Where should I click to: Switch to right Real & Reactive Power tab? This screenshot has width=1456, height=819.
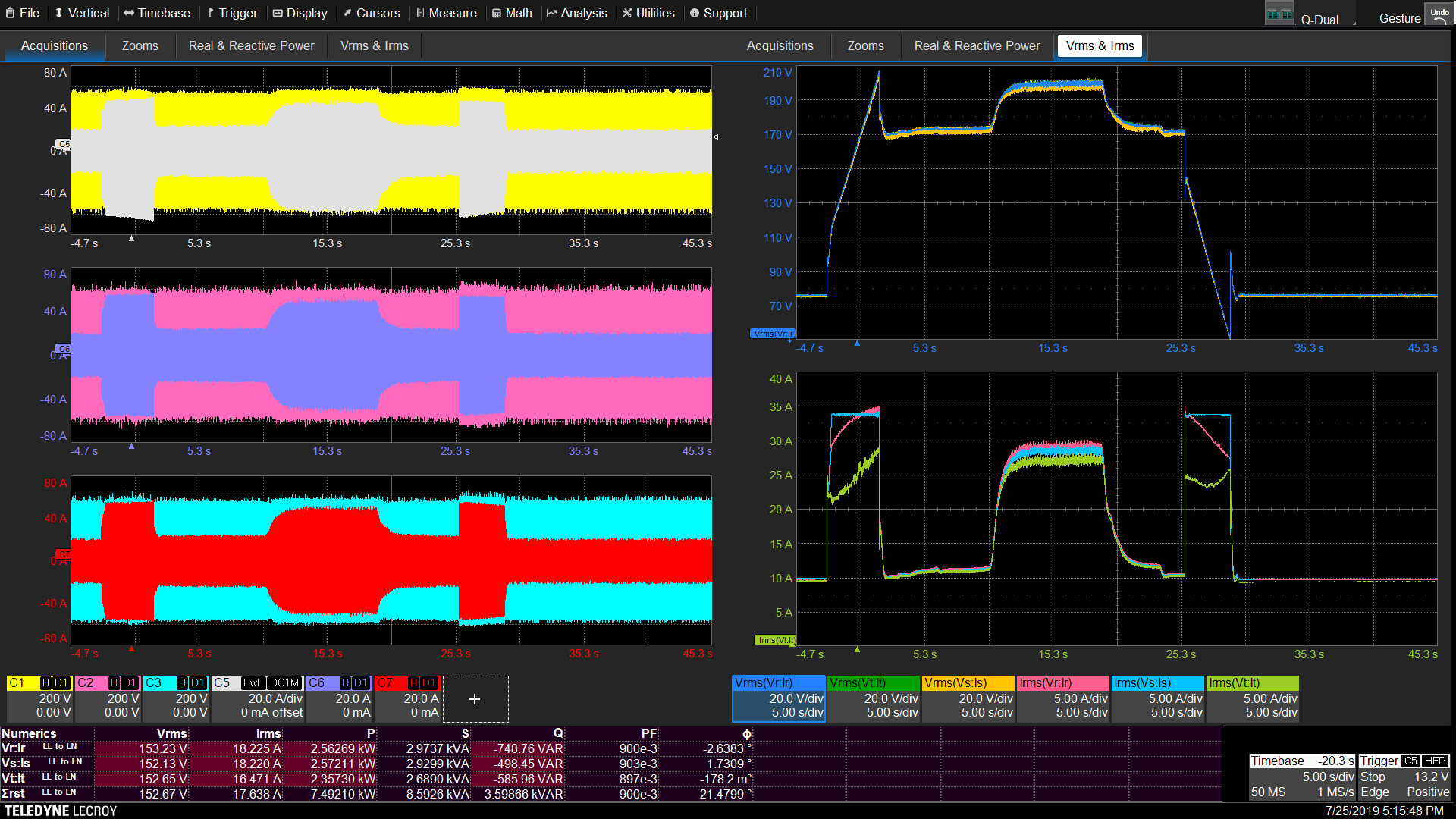click(977, 45)
